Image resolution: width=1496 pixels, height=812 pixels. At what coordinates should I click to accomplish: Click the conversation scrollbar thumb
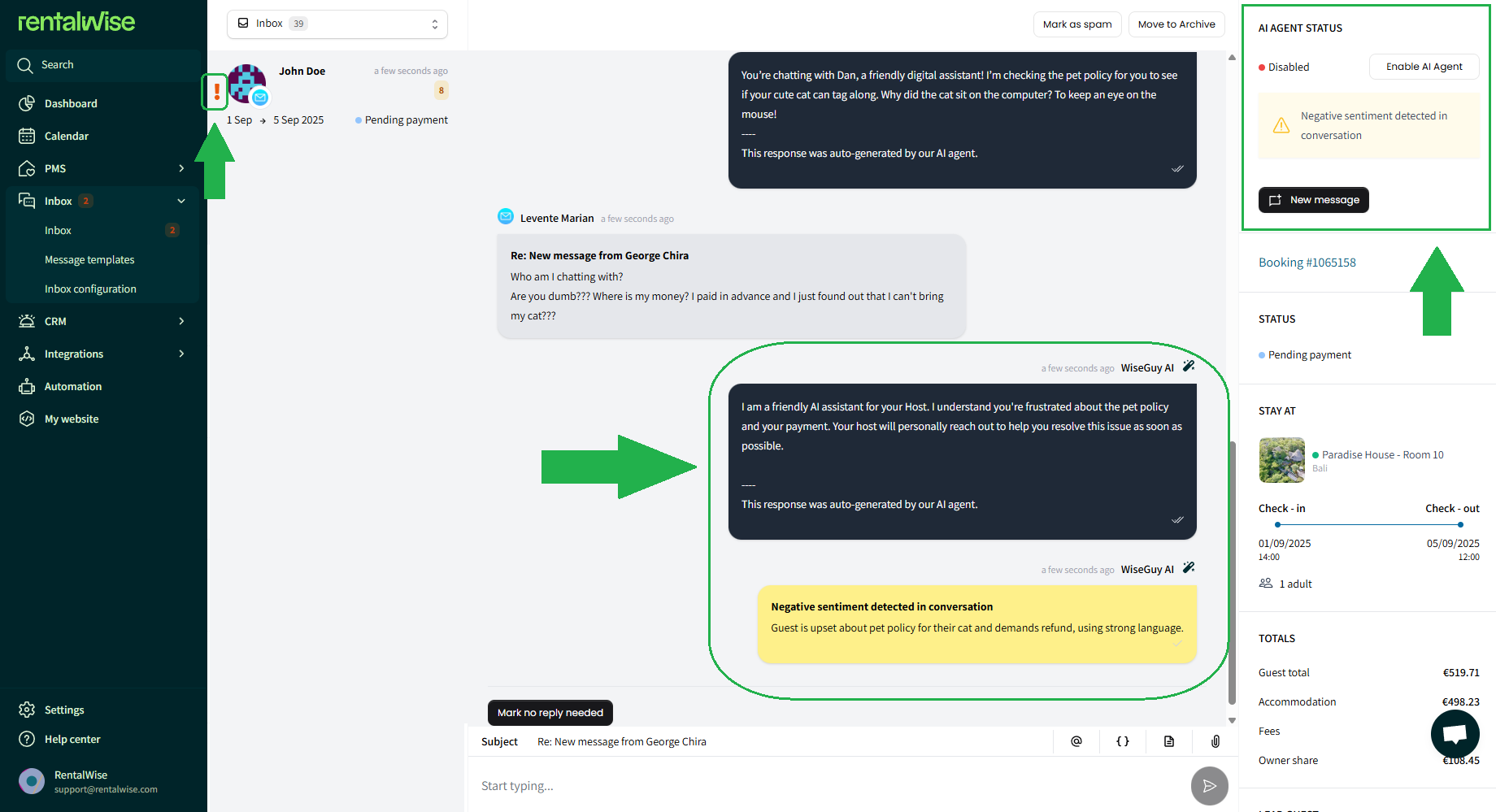[1232, 573]
